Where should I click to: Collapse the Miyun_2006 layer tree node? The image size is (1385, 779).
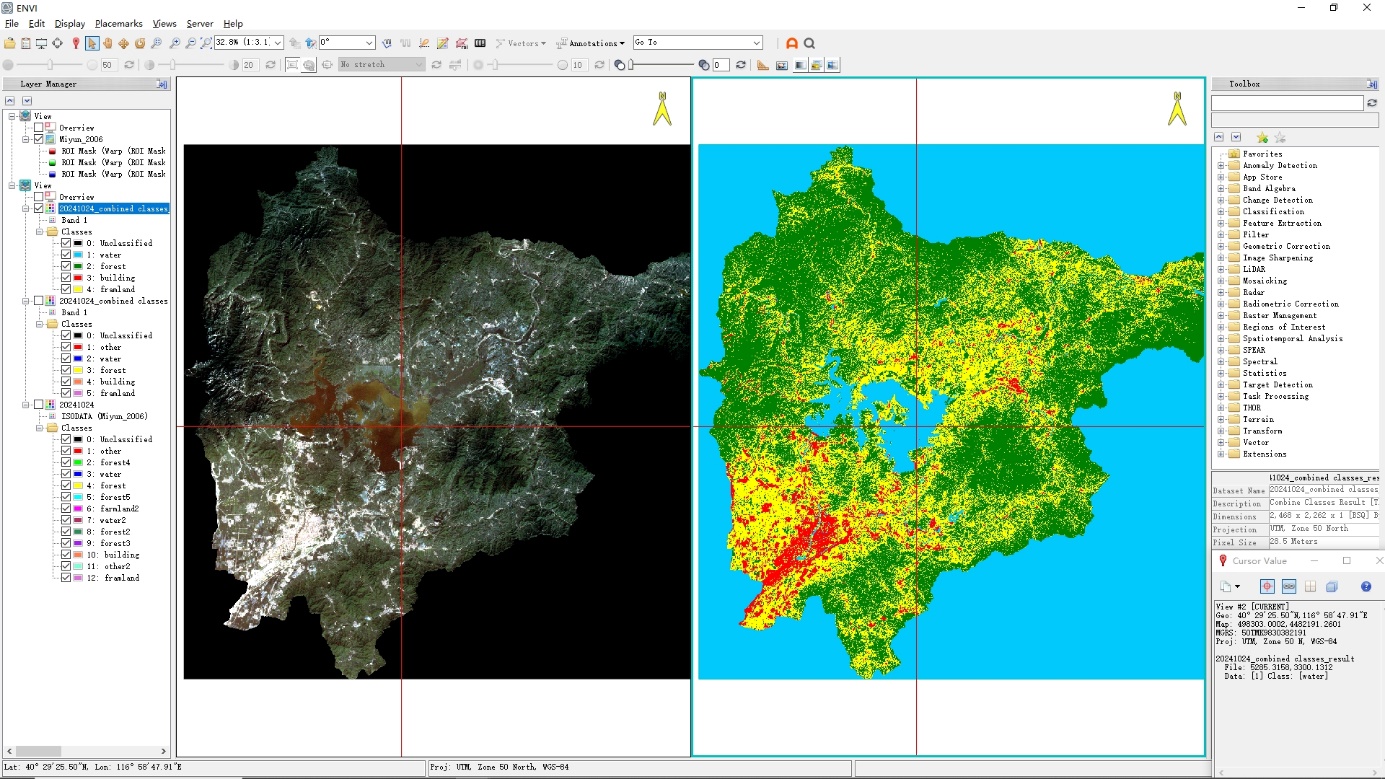(26, 139)
